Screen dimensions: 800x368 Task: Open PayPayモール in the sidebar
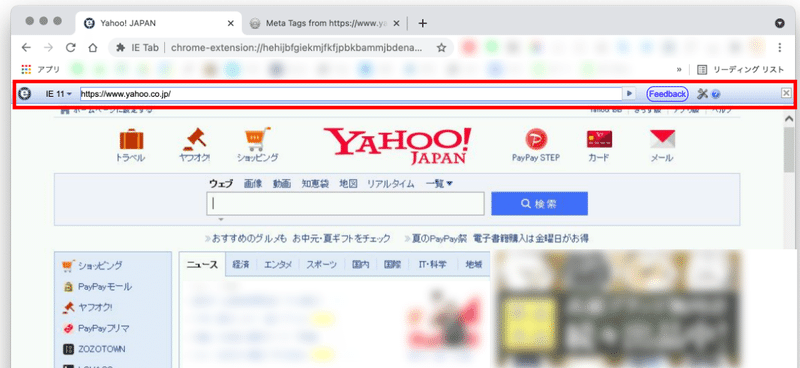click(x=97, y=287)
